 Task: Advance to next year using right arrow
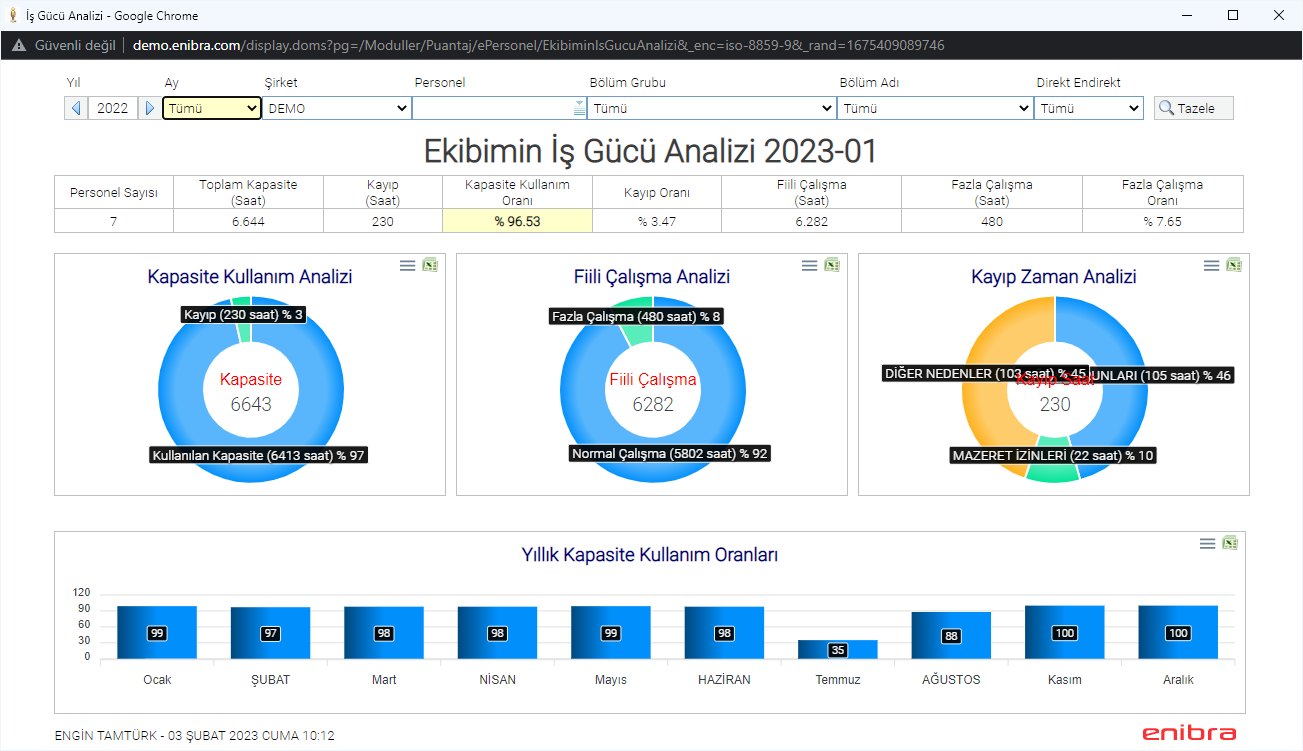(x=149, y=108)
